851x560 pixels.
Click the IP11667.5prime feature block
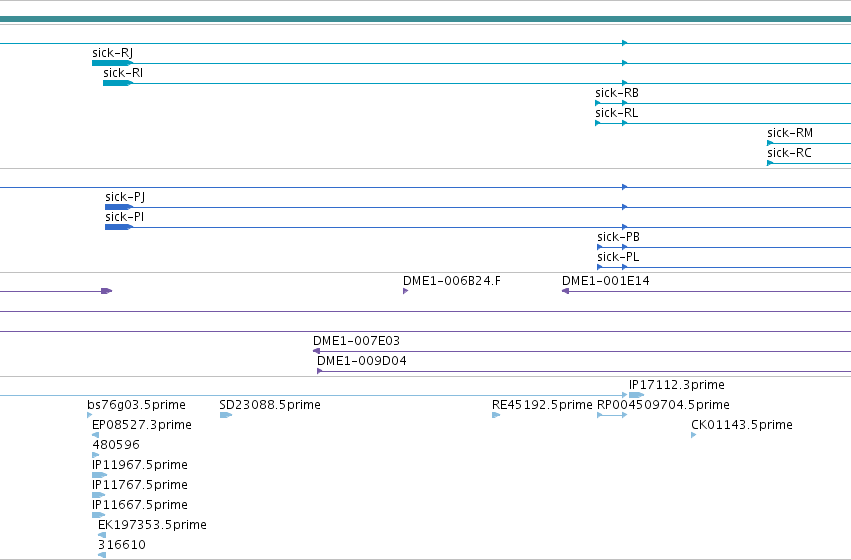pyautogui.click(x=98, y=516)
